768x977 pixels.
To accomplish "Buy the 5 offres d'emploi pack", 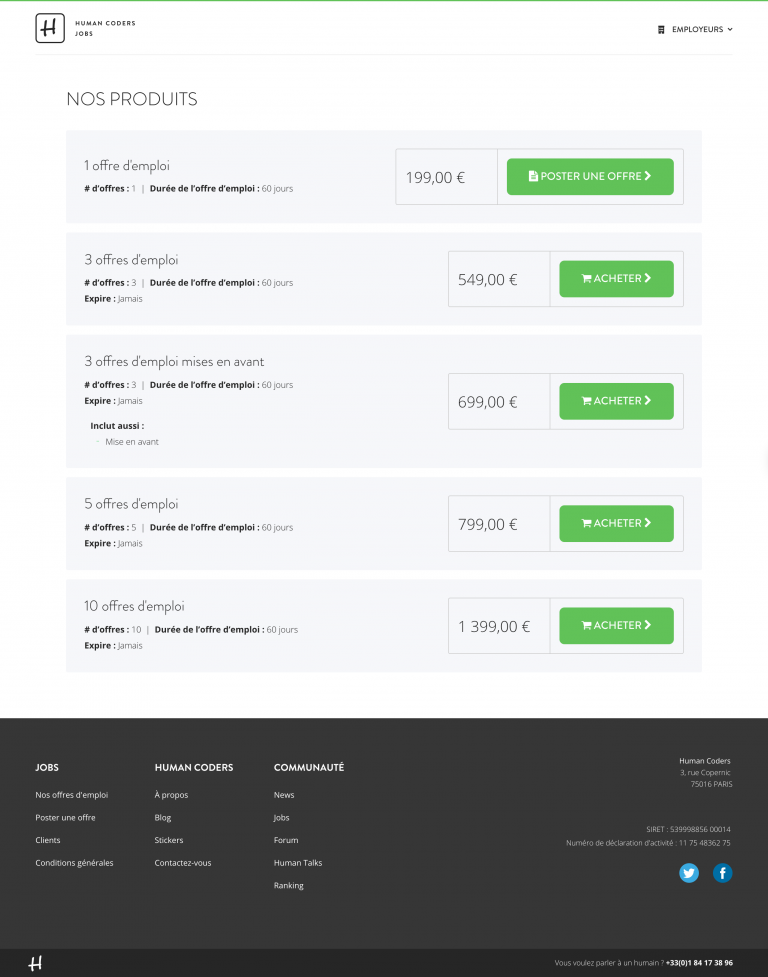I will [x=616, y=523].
